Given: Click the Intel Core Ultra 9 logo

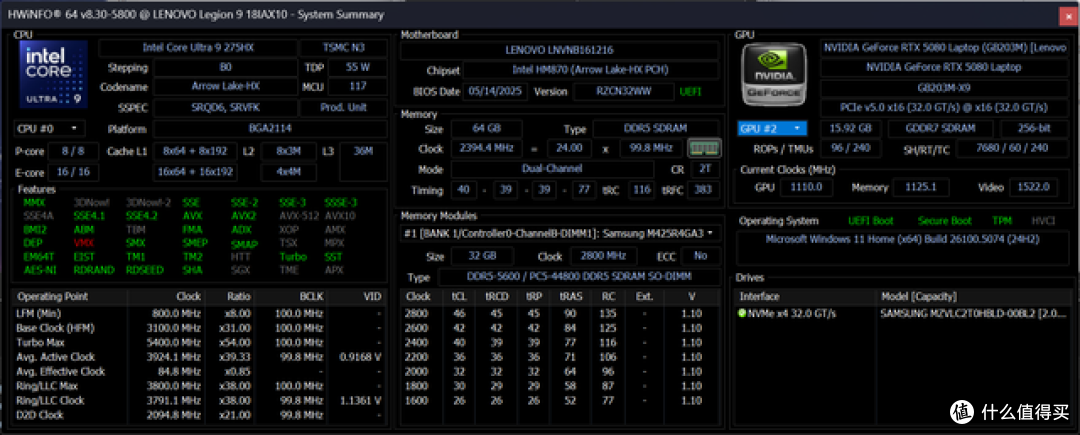Looking at the screenshot, I should point(54,74).
